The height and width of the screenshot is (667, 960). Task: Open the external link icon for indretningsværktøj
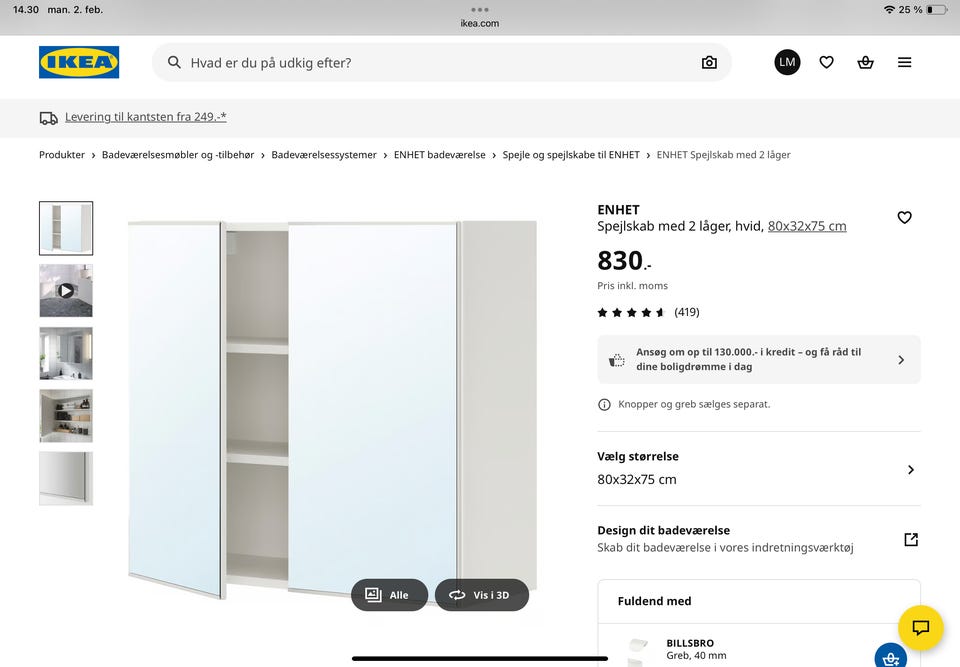pyautogui.click(x=910, y=538)
